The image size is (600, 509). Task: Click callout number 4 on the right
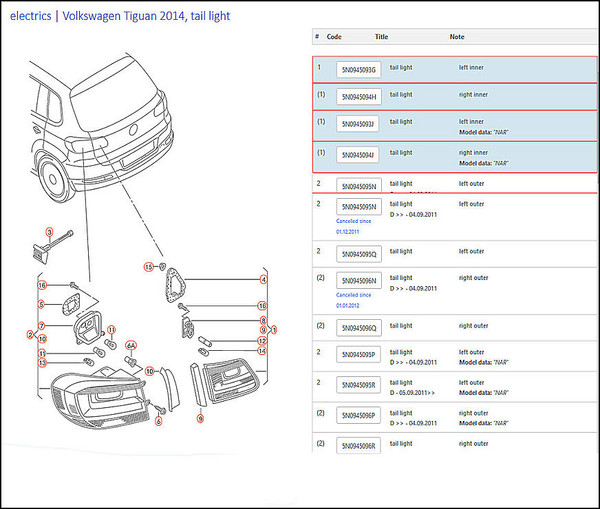(x=263, y=279)
